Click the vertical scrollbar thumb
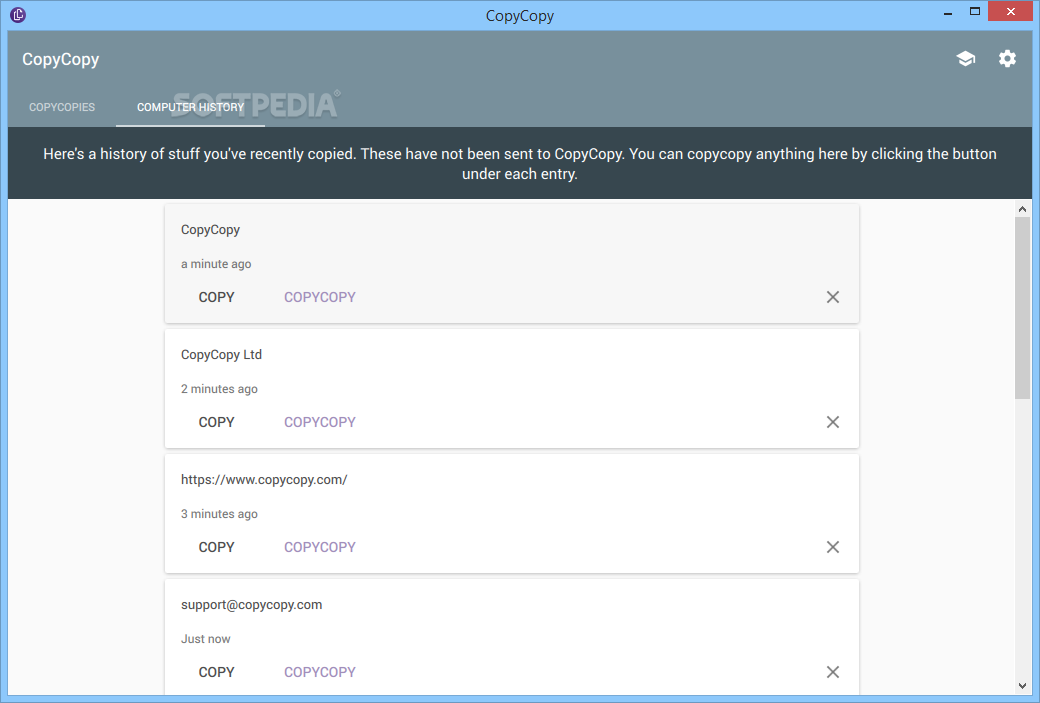 [1022, 308]
